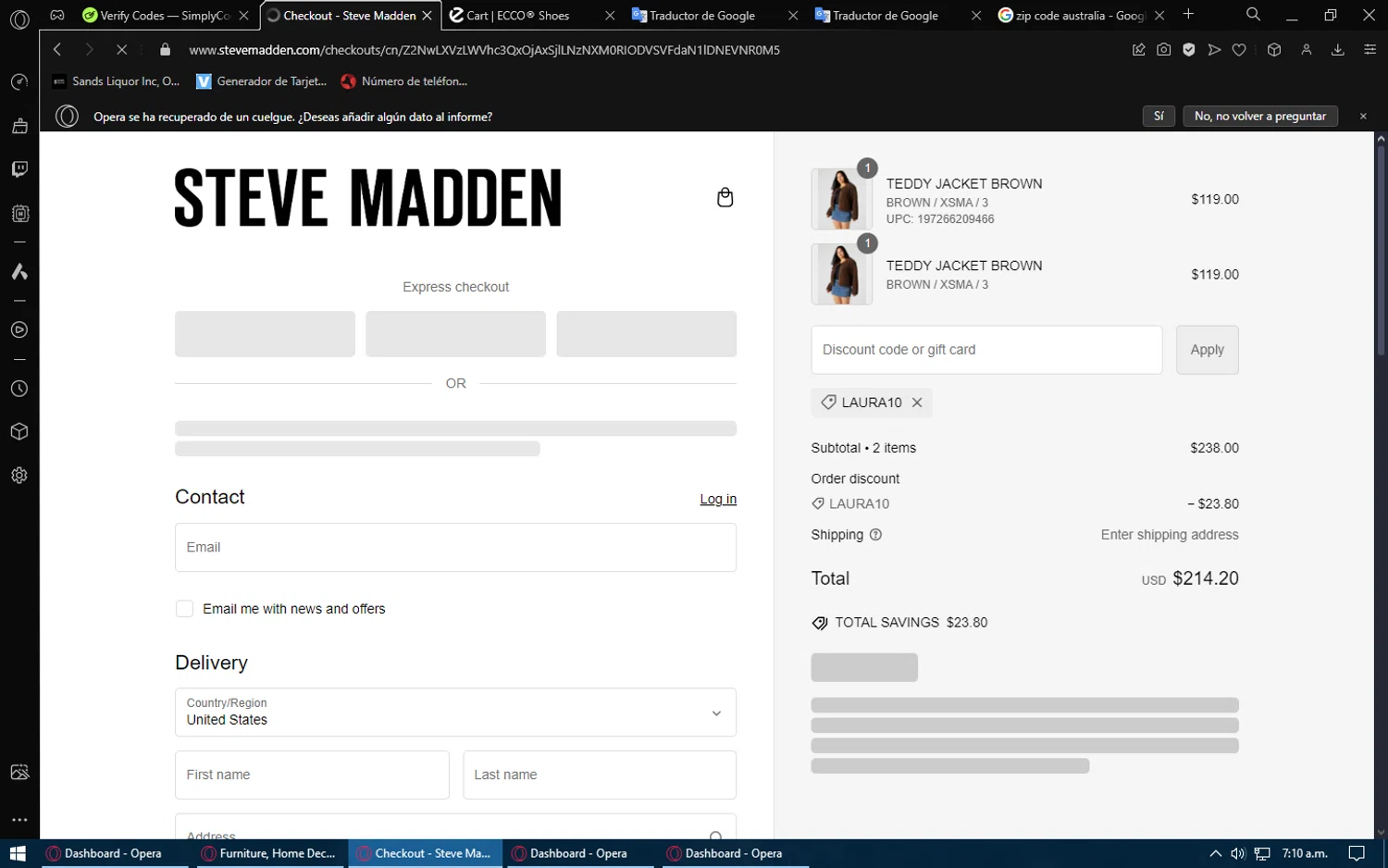Go back to the previous page

click(57, 50)
